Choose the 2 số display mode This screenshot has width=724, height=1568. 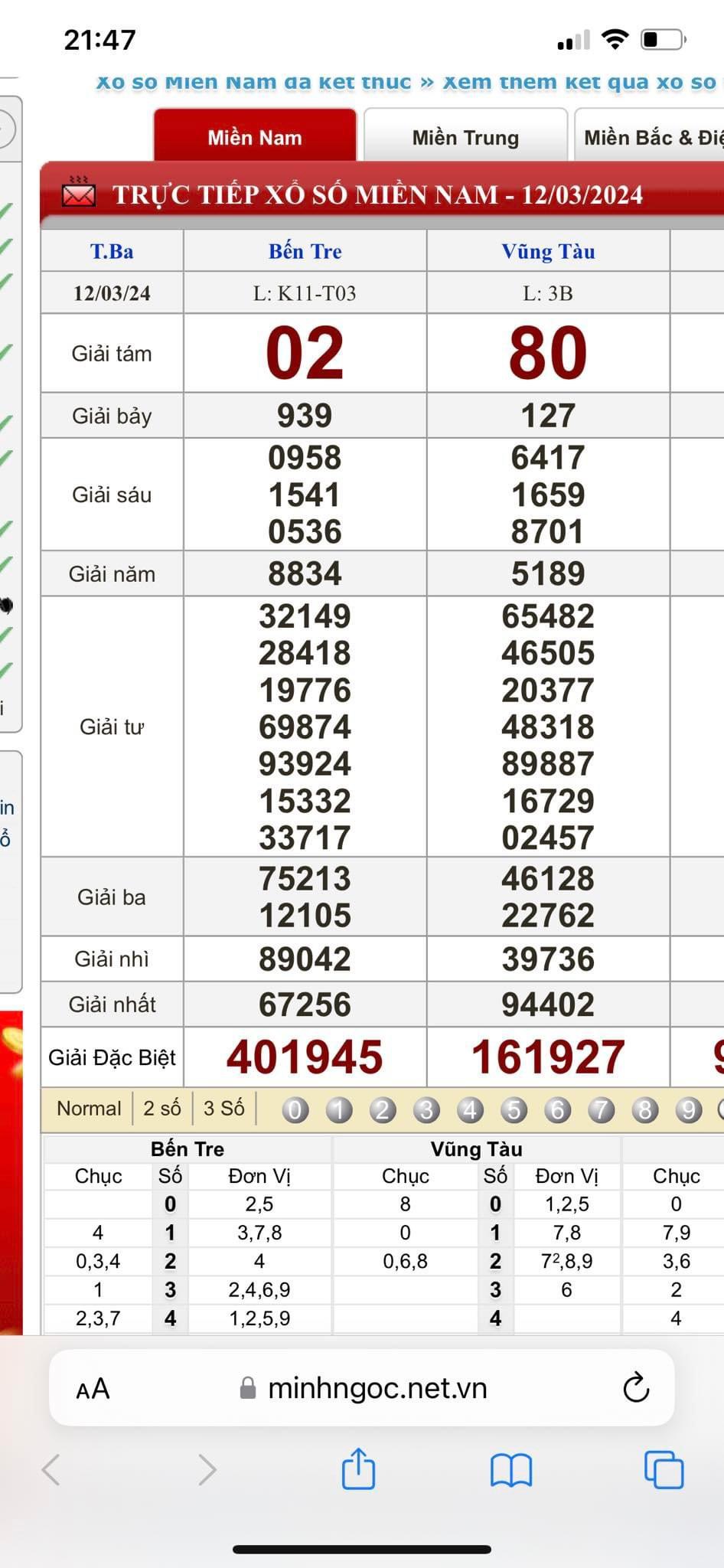(162, 1109)
